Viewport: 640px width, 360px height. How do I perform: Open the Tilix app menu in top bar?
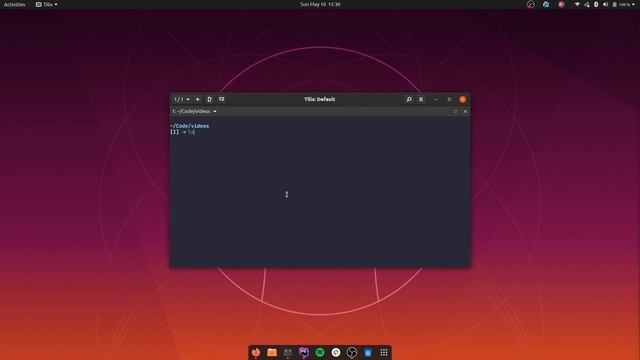pos(47,4)
